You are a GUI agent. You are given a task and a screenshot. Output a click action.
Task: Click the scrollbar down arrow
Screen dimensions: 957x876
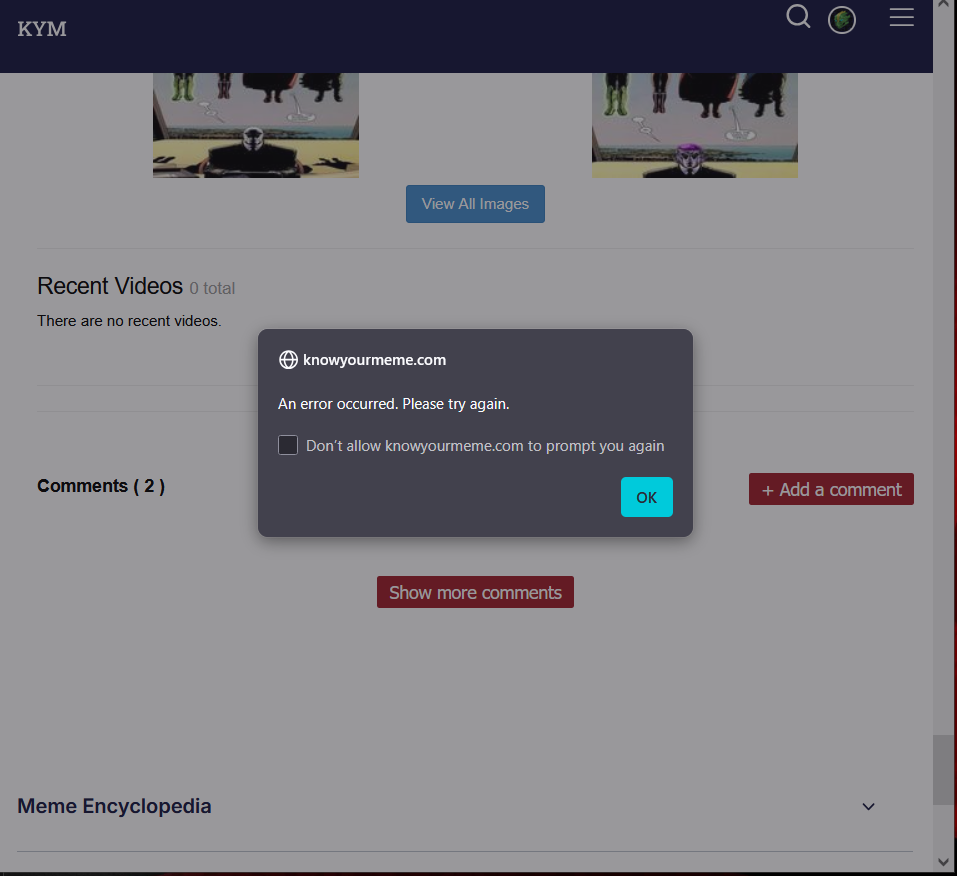[944, 862]
